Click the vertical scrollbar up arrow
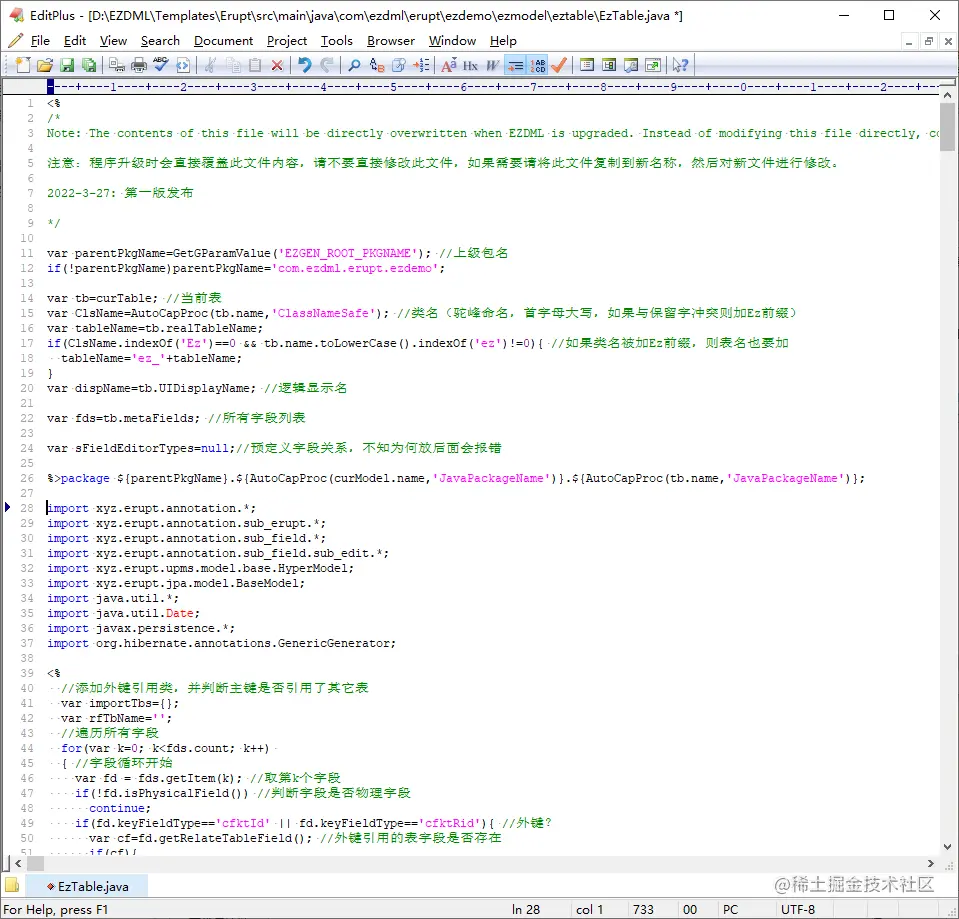 [x=947, y=95]
